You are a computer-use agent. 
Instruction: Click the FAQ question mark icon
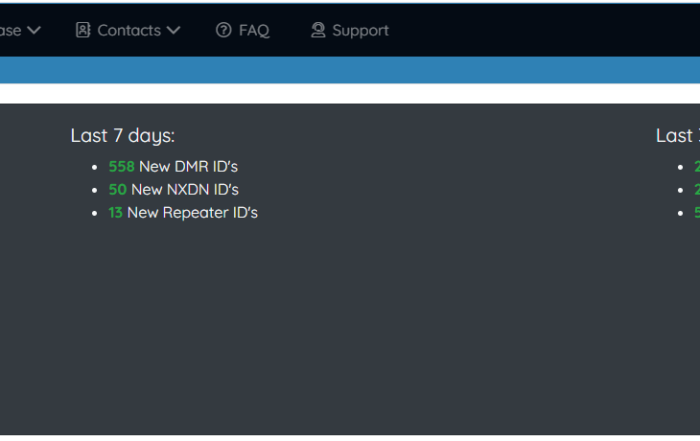(x=224, y=30)
